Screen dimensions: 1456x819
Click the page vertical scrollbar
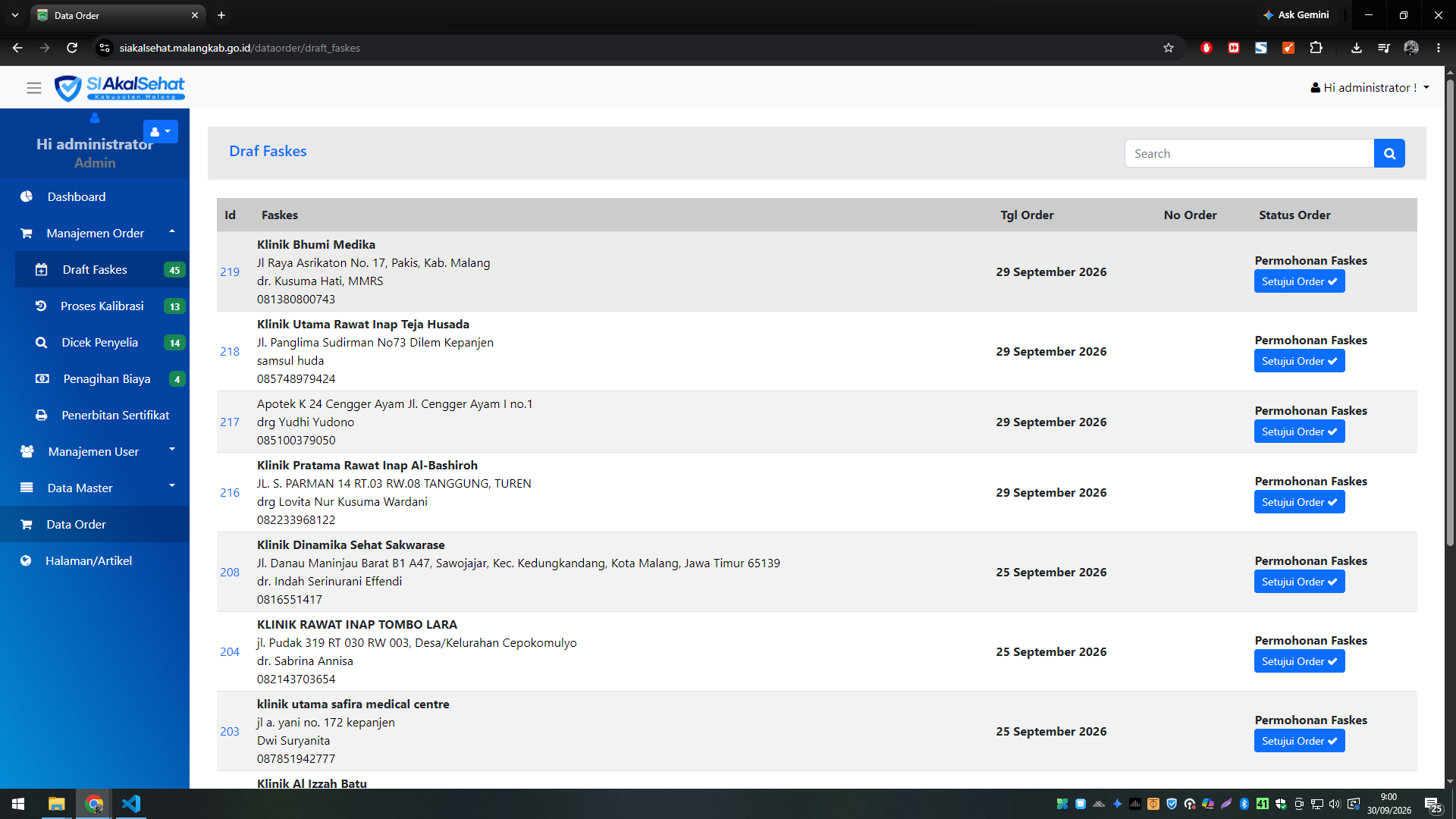1450,311
